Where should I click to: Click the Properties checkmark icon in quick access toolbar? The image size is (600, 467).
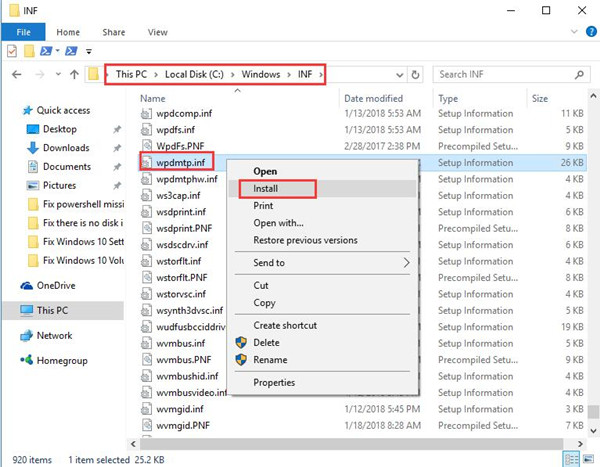(12, 51)
